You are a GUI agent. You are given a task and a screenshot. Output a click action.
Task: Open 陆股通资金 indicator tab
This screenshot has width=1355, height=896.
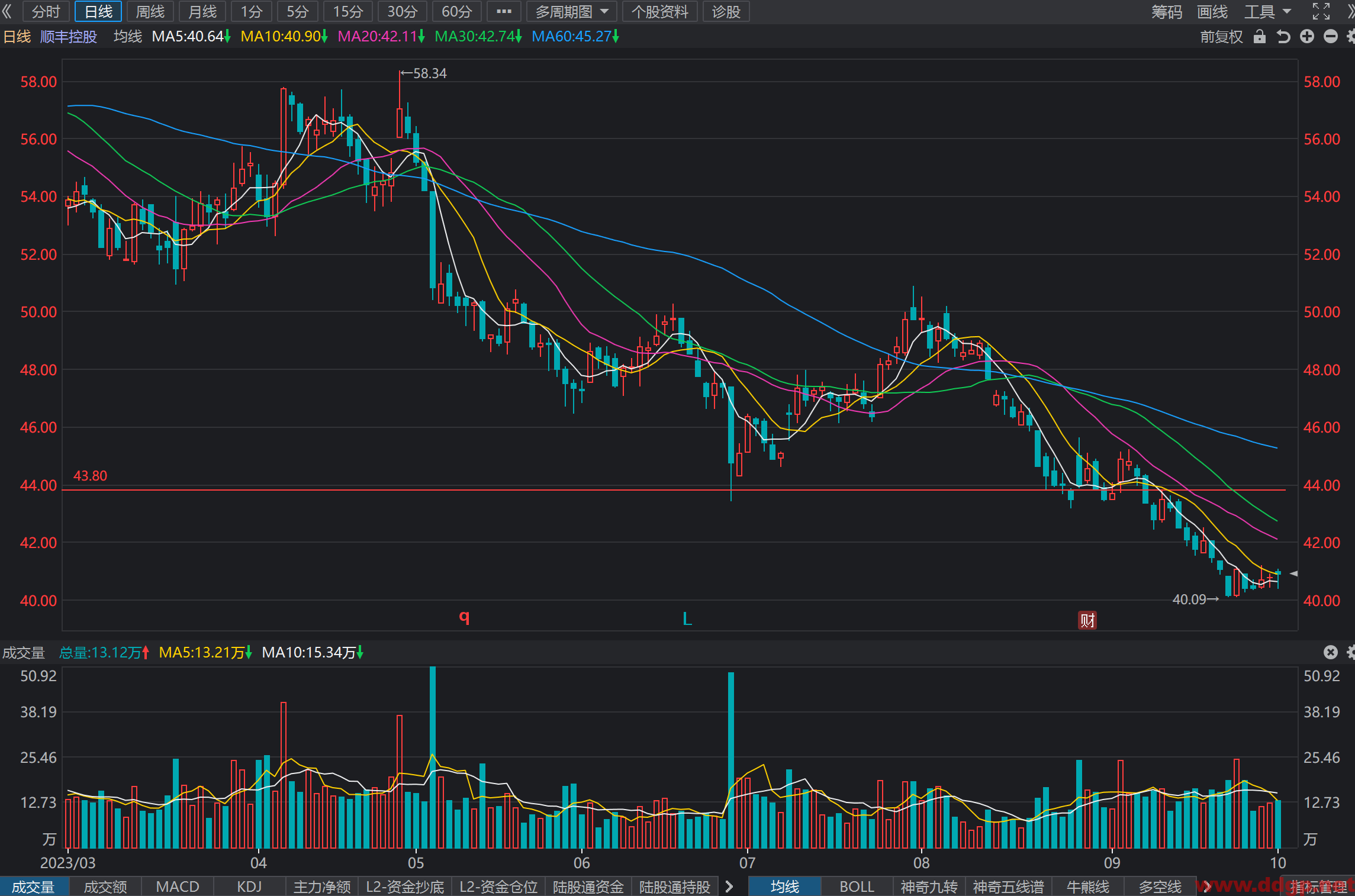point(588,887)
